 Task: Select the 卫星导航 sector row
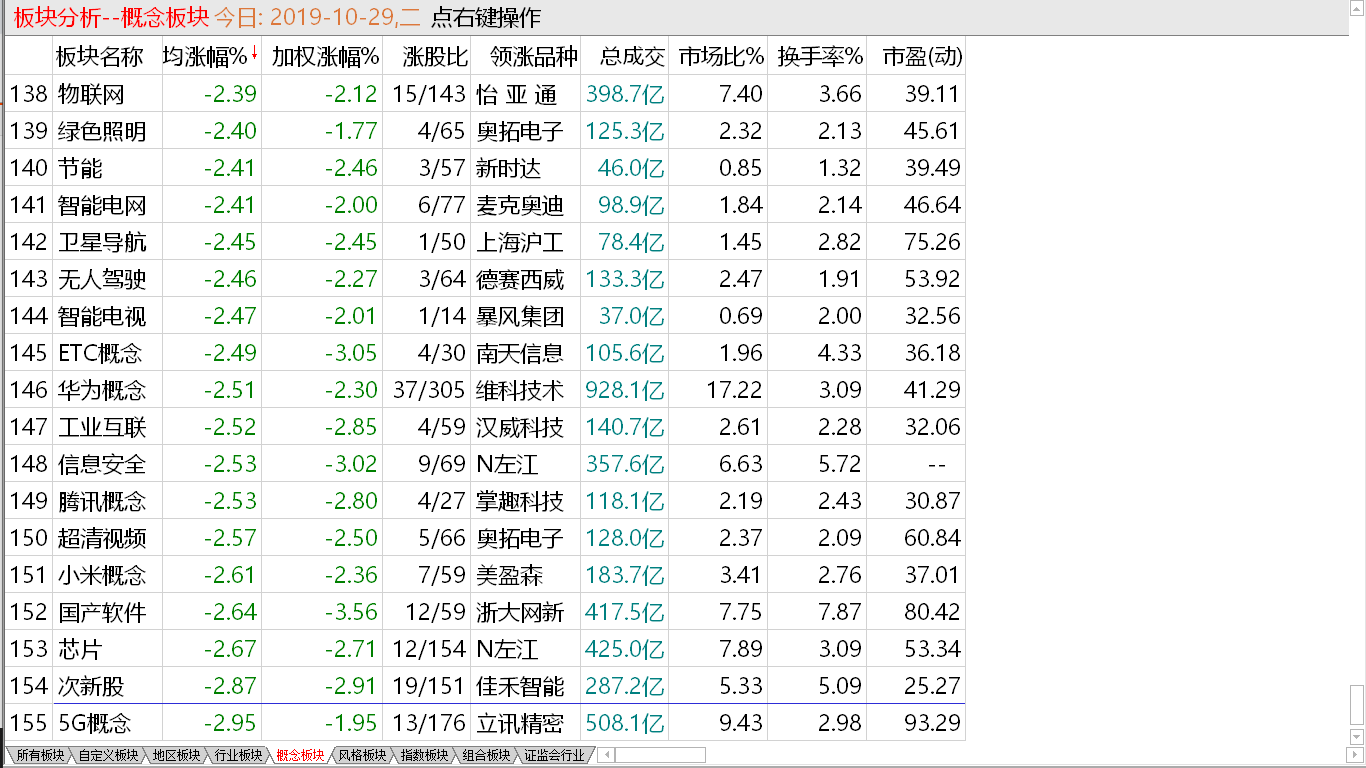485,242
